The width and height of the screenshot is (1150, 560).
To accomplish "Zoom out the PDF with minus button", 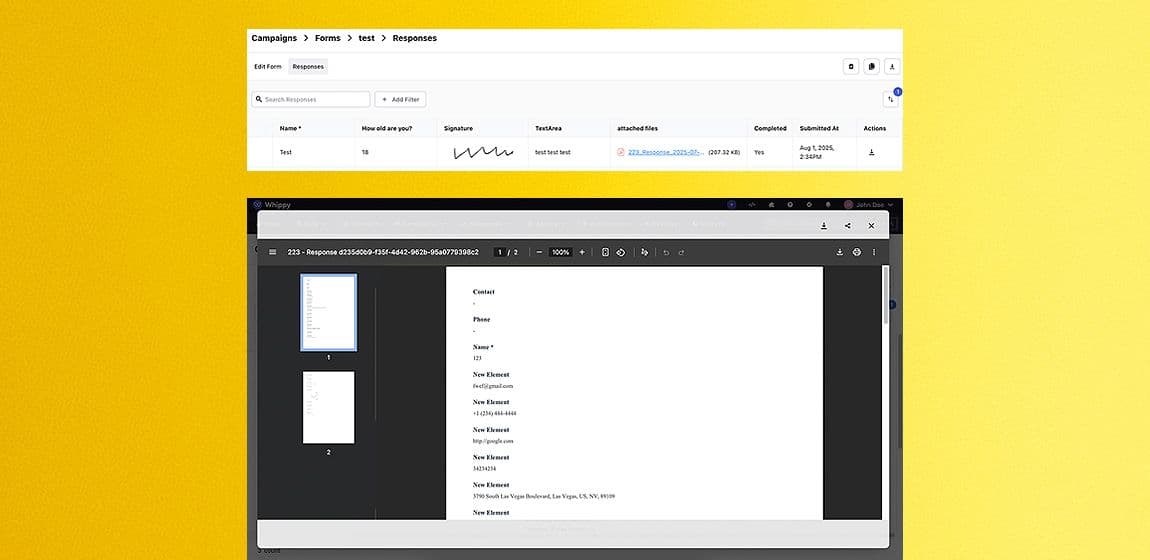I will pyautogui.click(x=539, y=252).
